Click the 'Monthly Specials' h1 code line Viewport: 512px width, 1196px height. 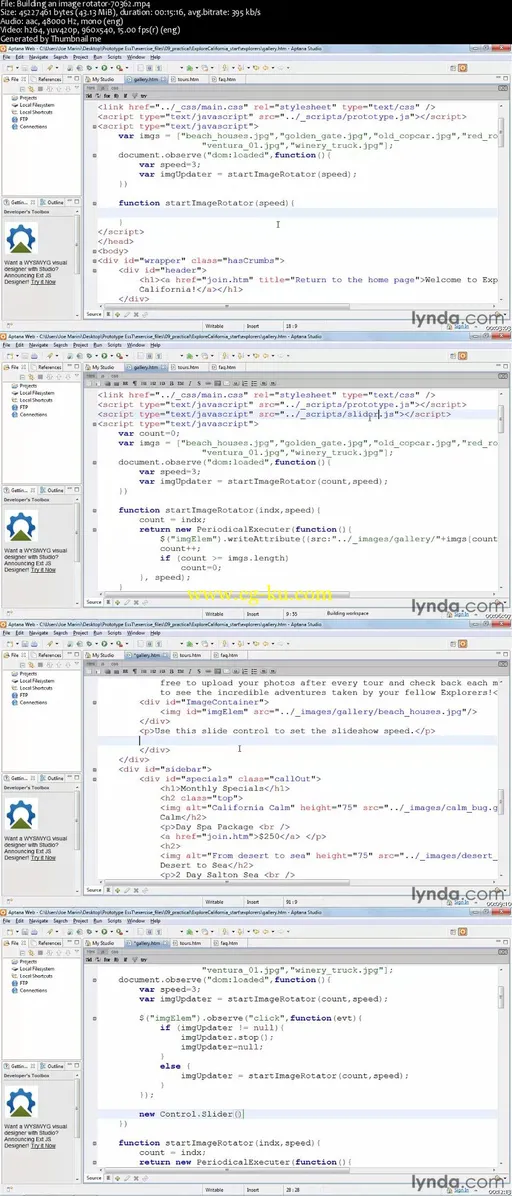coord(224,789)
